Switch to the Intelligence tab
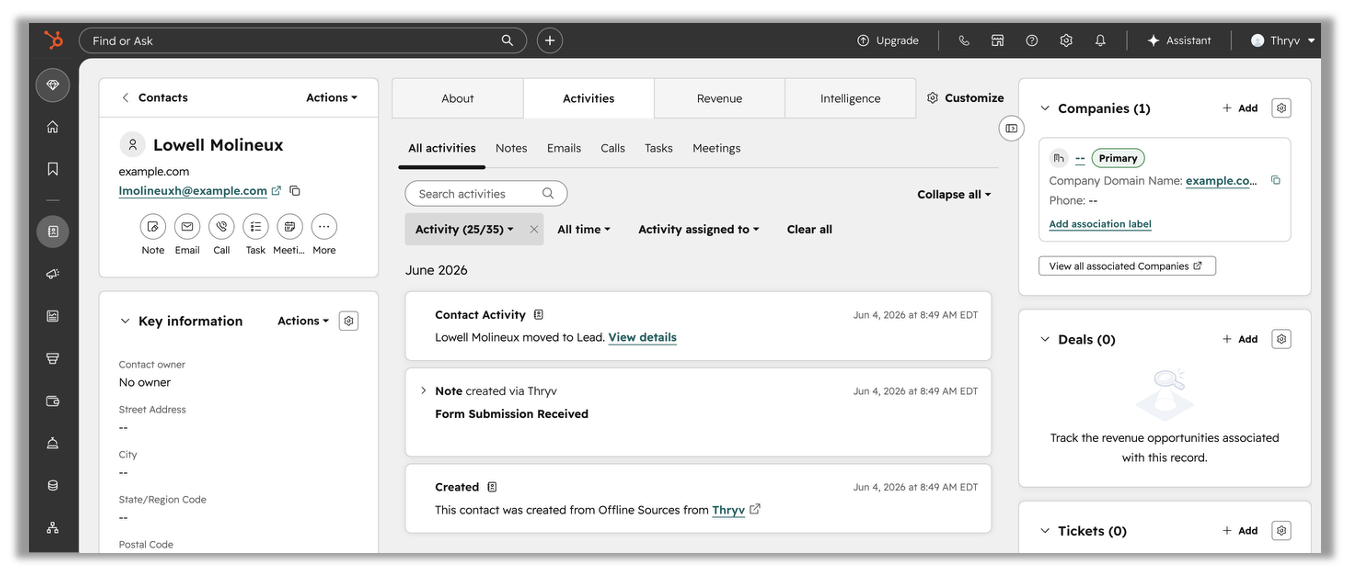This screenshot has width=1346, height=574. (x=851, y=99)
